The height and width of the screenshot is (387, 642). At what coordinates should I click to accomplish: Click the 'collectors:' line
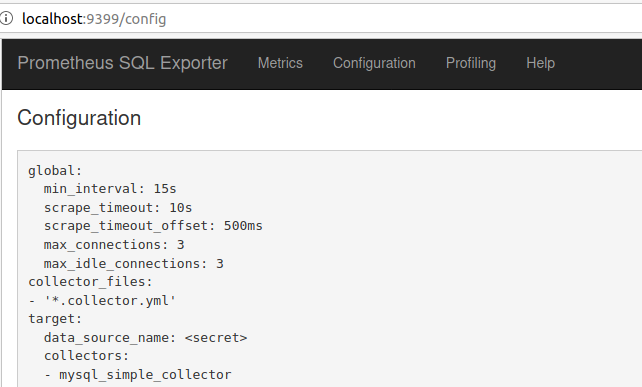click(87, 356)
